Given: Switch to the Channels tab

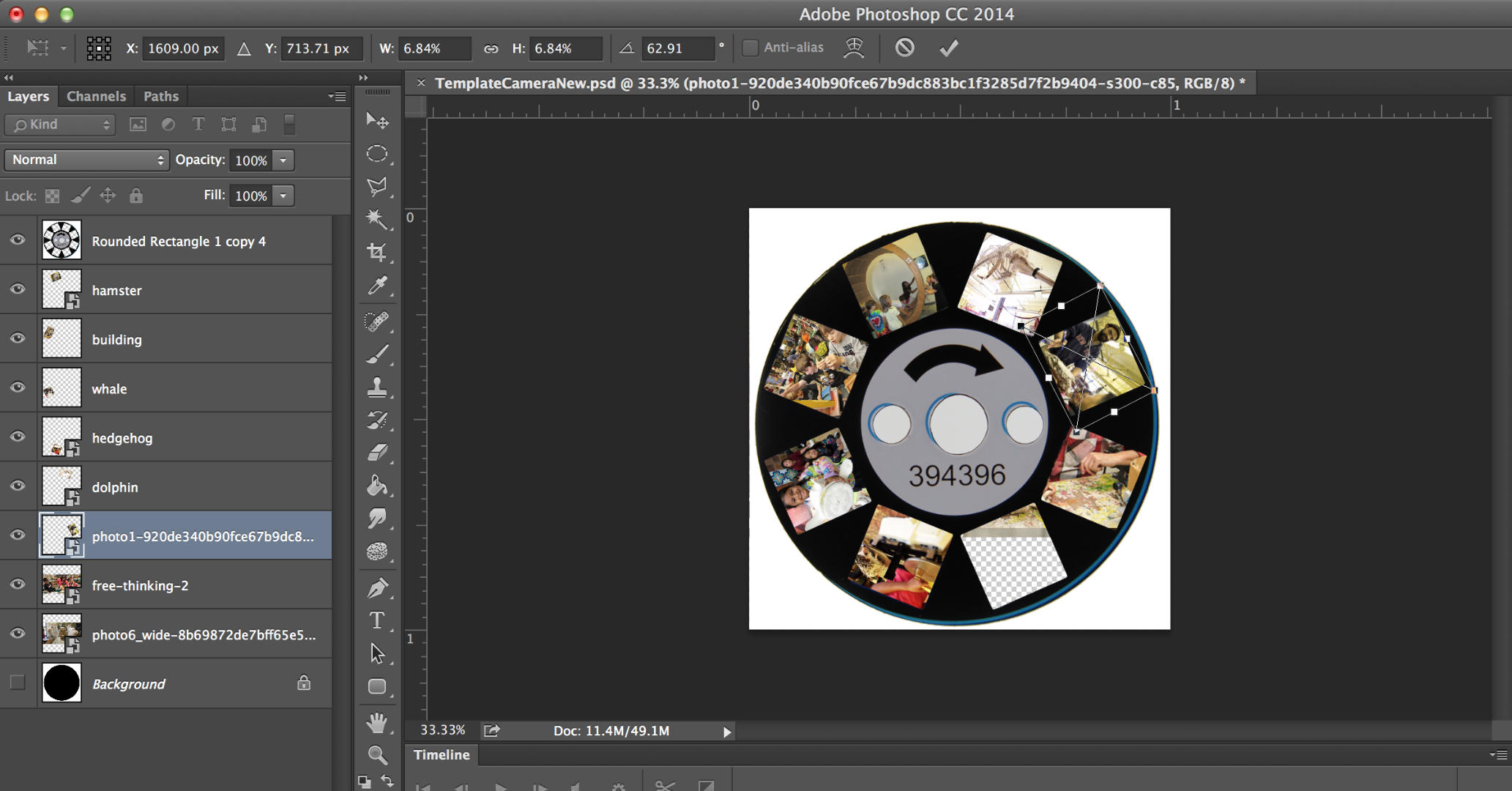Looking at the screenshot, I should (96, 96).
